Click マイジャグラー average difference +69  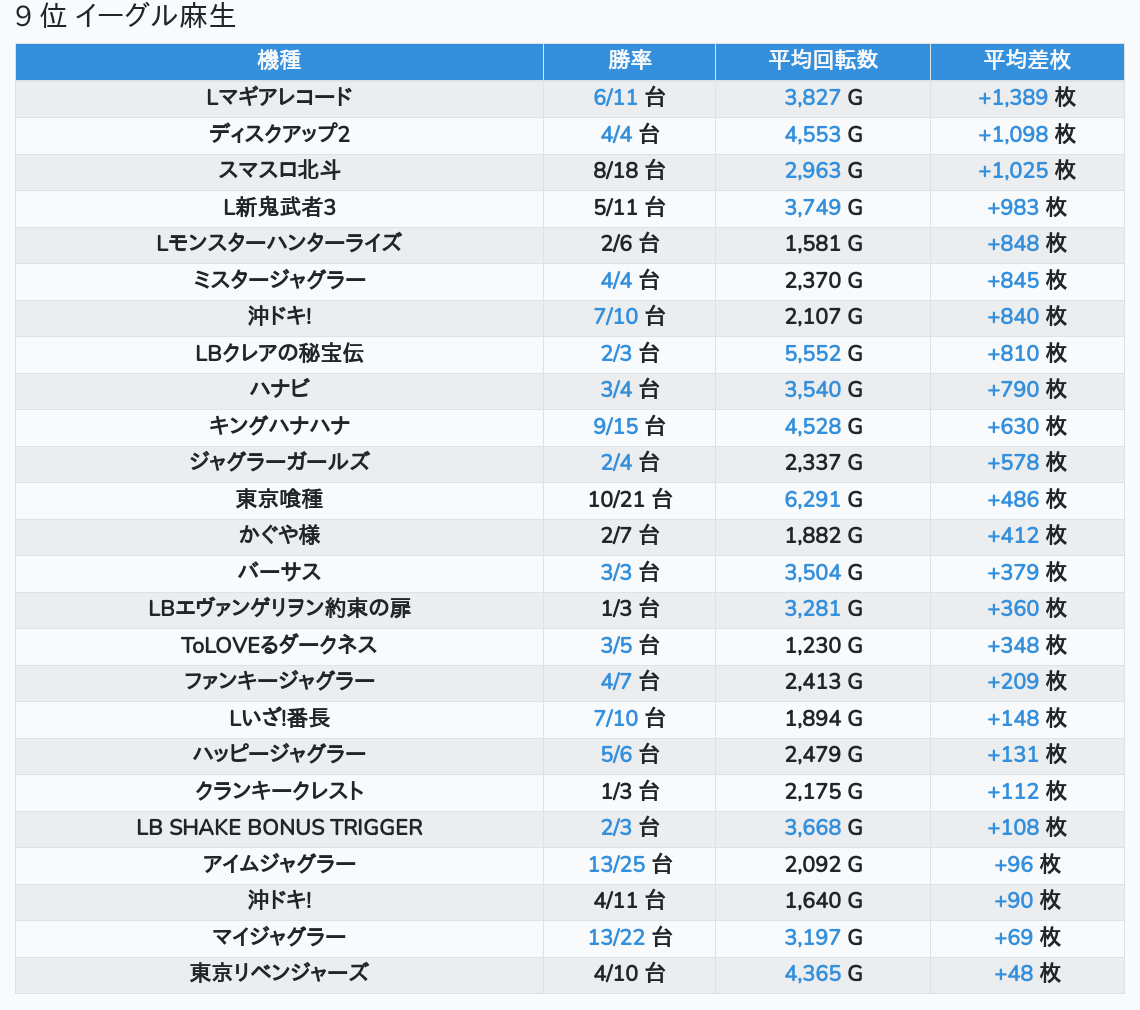1013,937
